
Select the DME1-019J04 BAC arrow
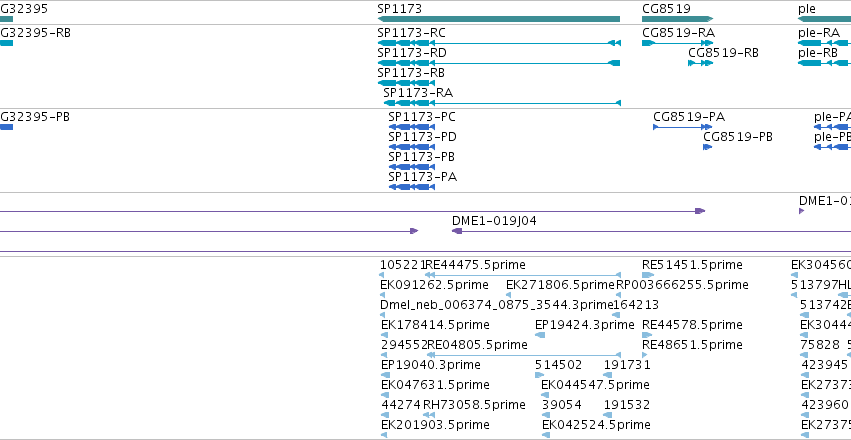point(651,231)
